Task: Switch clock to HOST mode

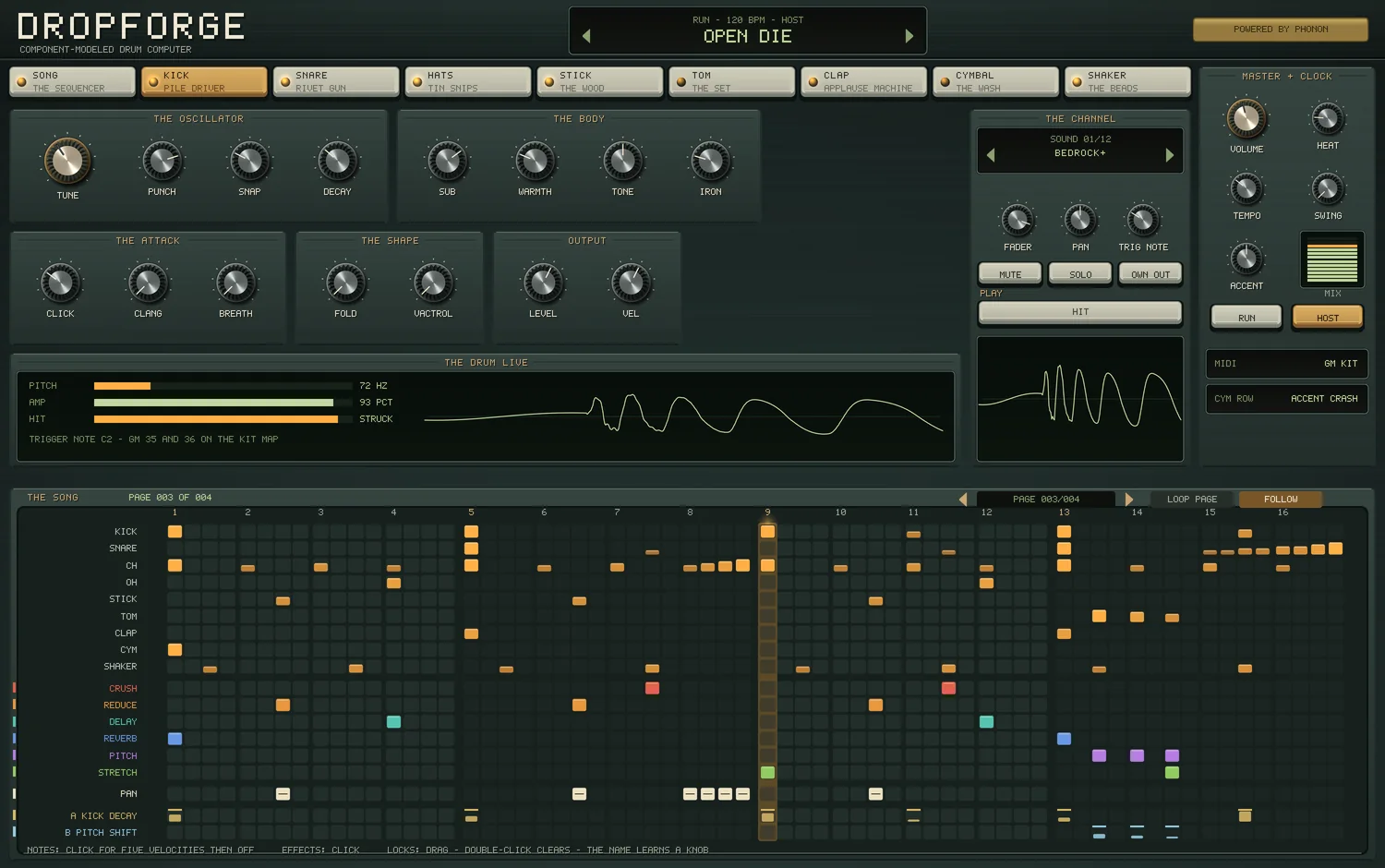Action: click(x=1328, y=317)
